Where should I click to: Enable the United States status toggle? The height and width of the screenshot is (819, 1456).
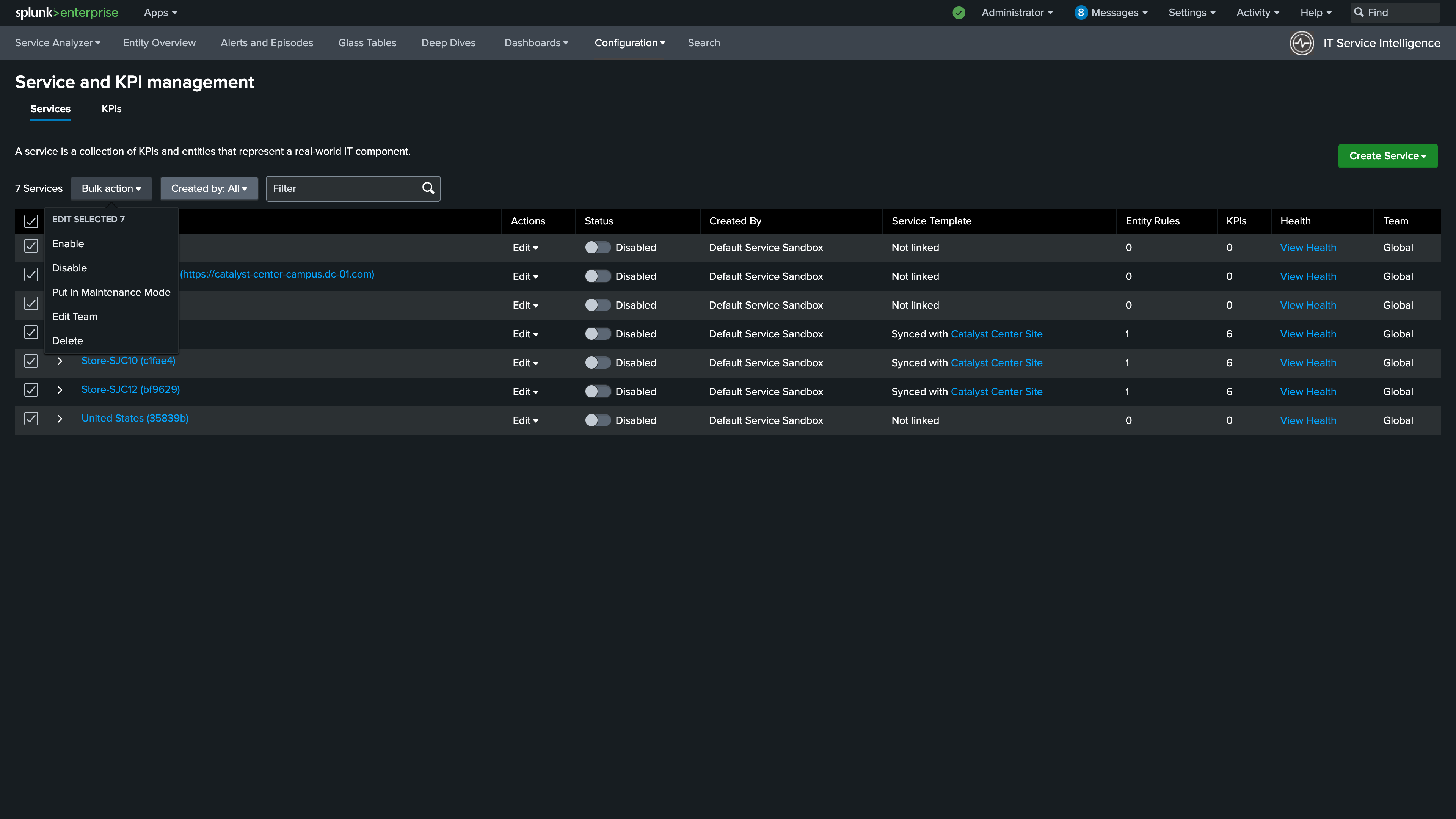pos(598,420)
